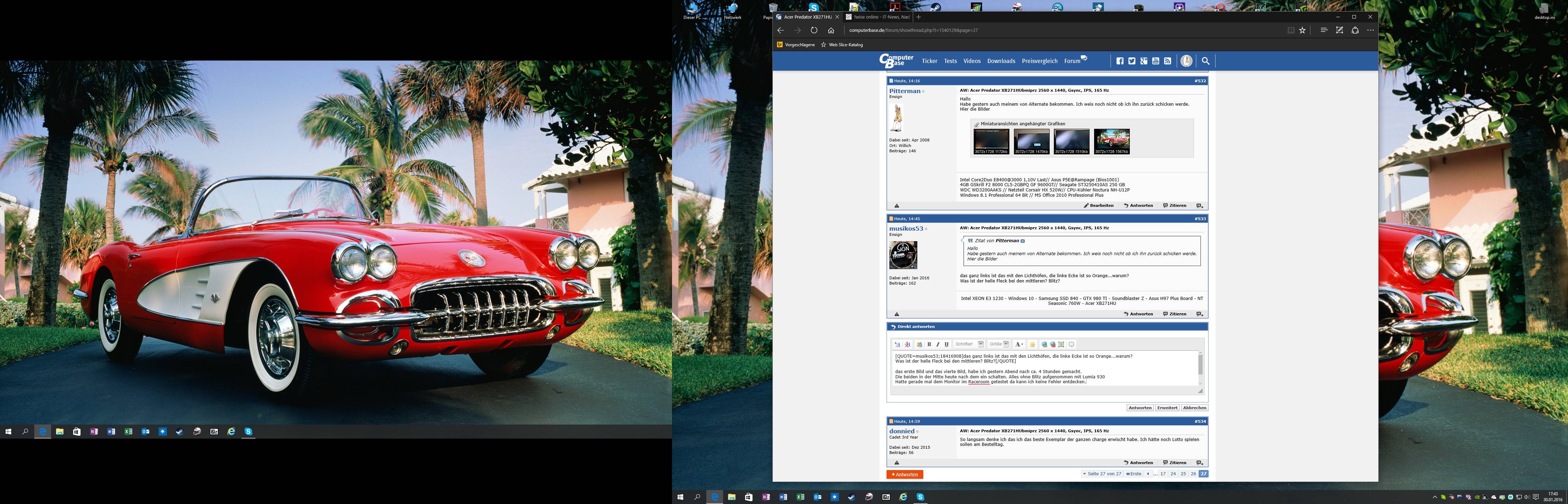This screenshot has height=504, width=1568.
Task: Go to page 26 in pagination
Action: tap(1193, 474)
